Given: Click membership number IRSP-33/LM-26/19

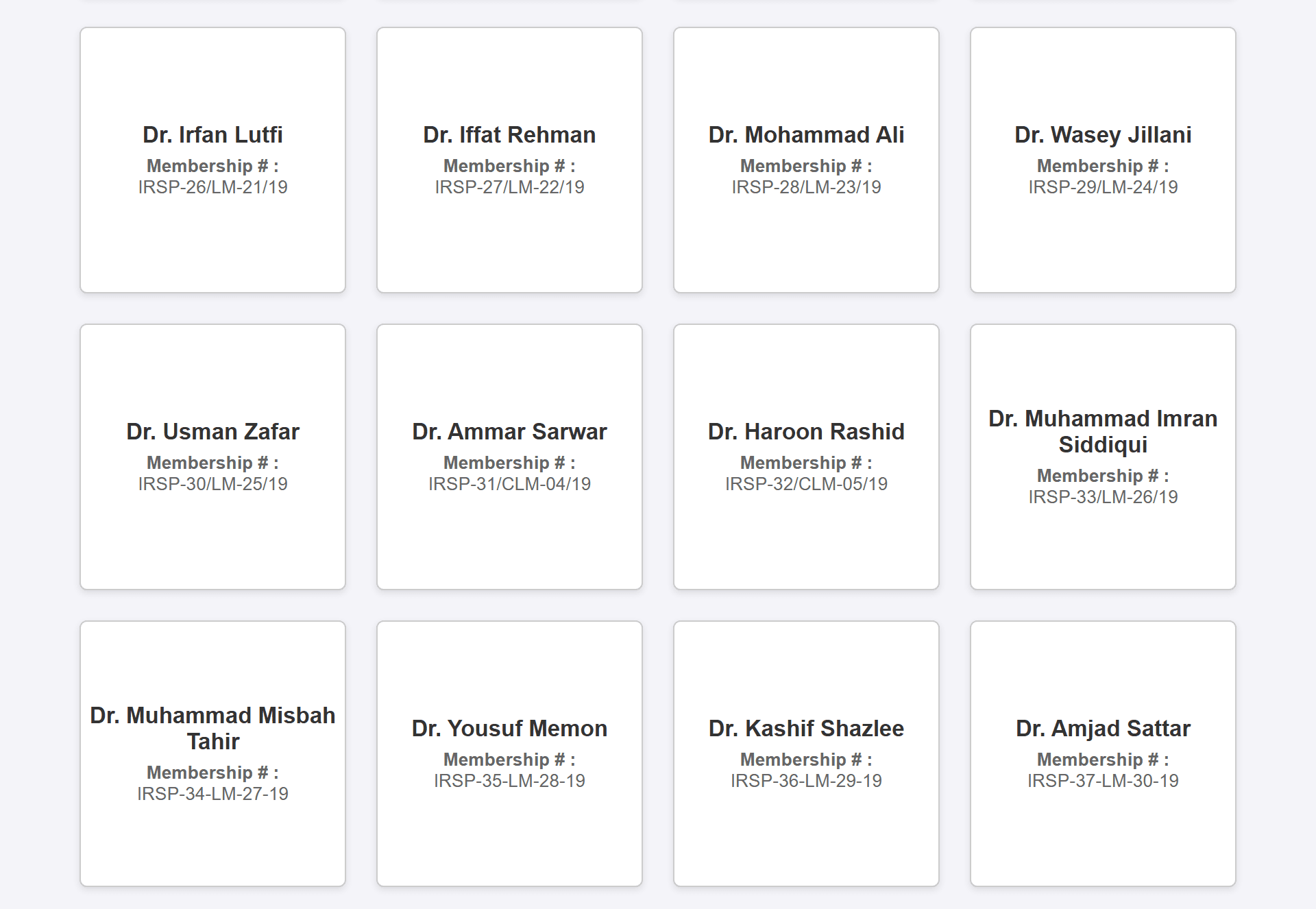Looking at the screenshot, I should [1103, 497].
